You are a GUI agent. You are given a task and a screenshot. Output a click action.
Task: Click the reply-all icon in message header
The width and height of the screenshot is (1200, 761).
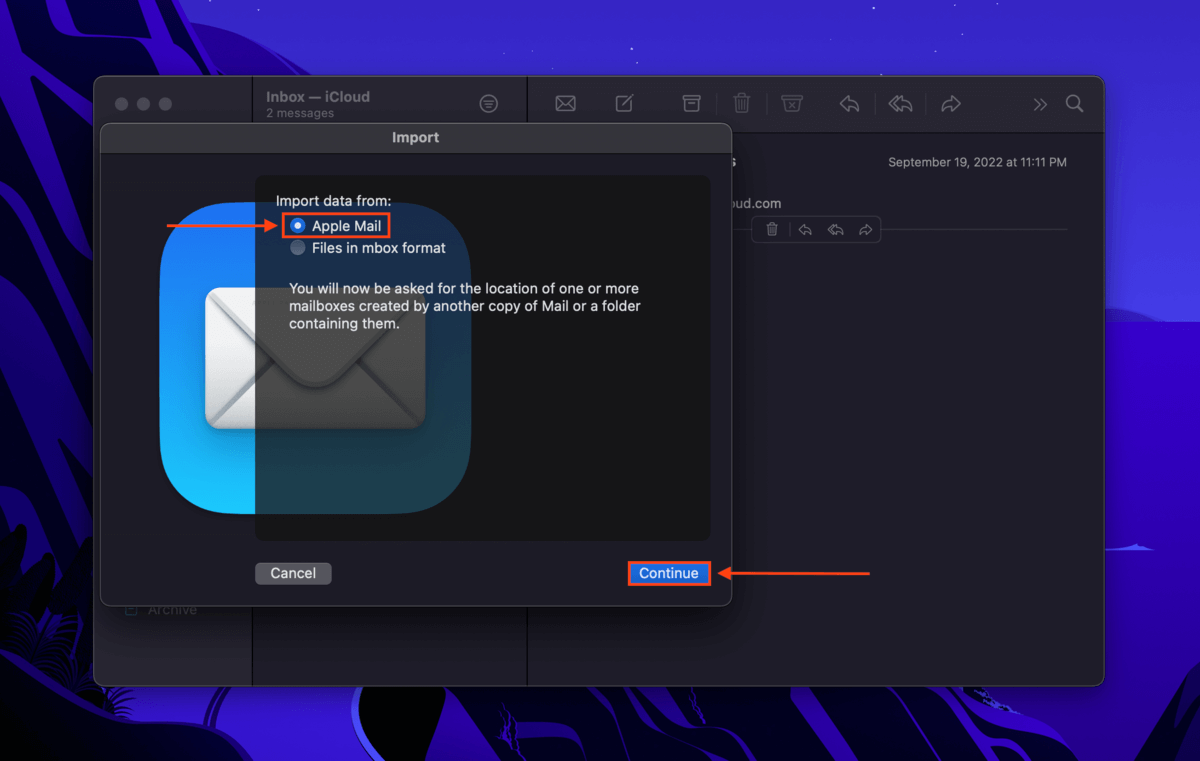[835, 230]
